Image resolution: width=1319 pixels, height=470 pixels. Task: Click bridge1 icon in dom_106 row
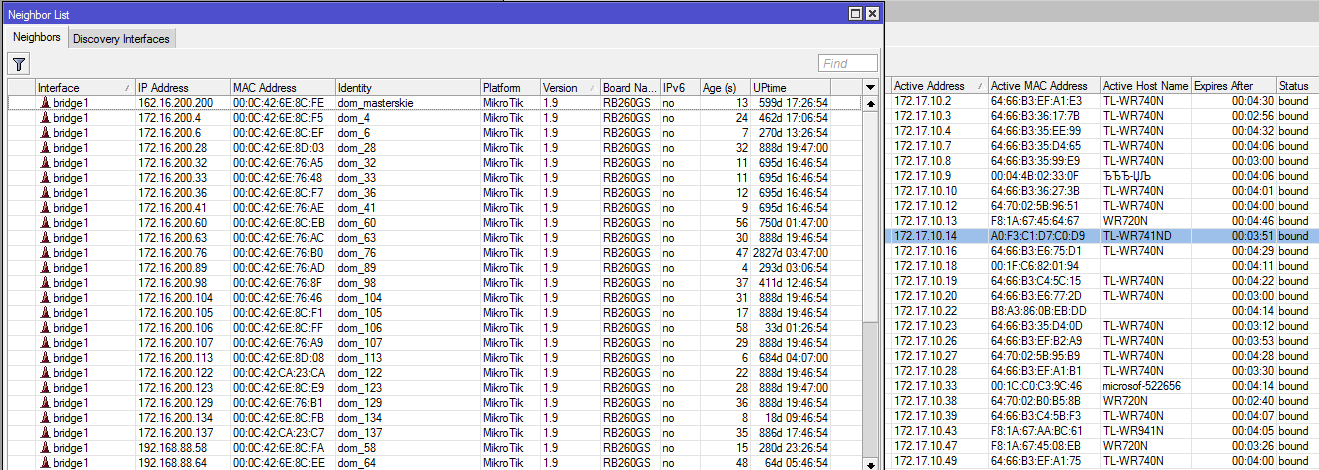[45, 327]
